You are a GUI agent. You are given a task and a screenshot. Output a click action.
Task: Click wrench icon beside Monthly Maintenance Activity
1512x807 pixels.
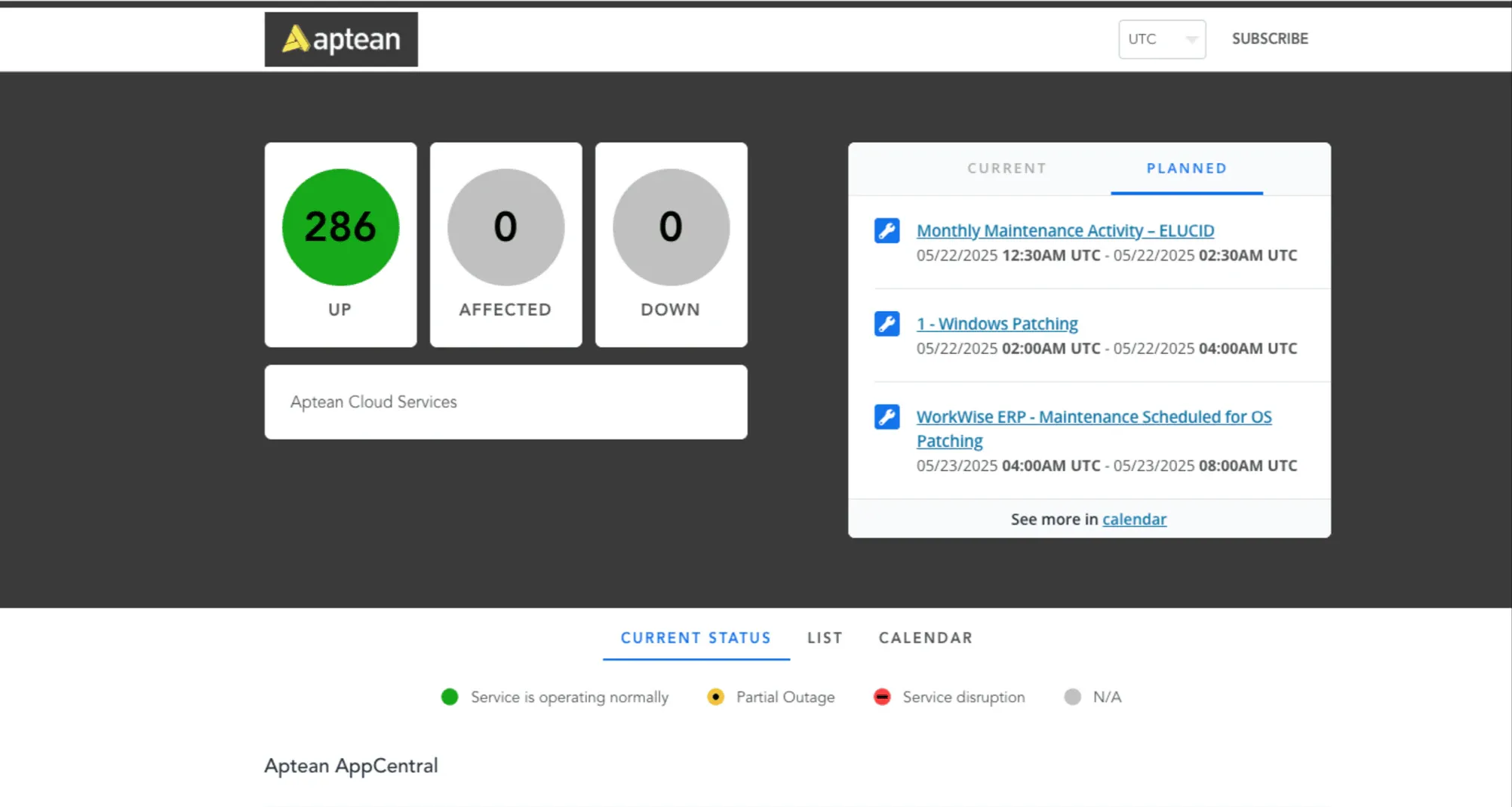pyautogui.click(x=887, y=230)
